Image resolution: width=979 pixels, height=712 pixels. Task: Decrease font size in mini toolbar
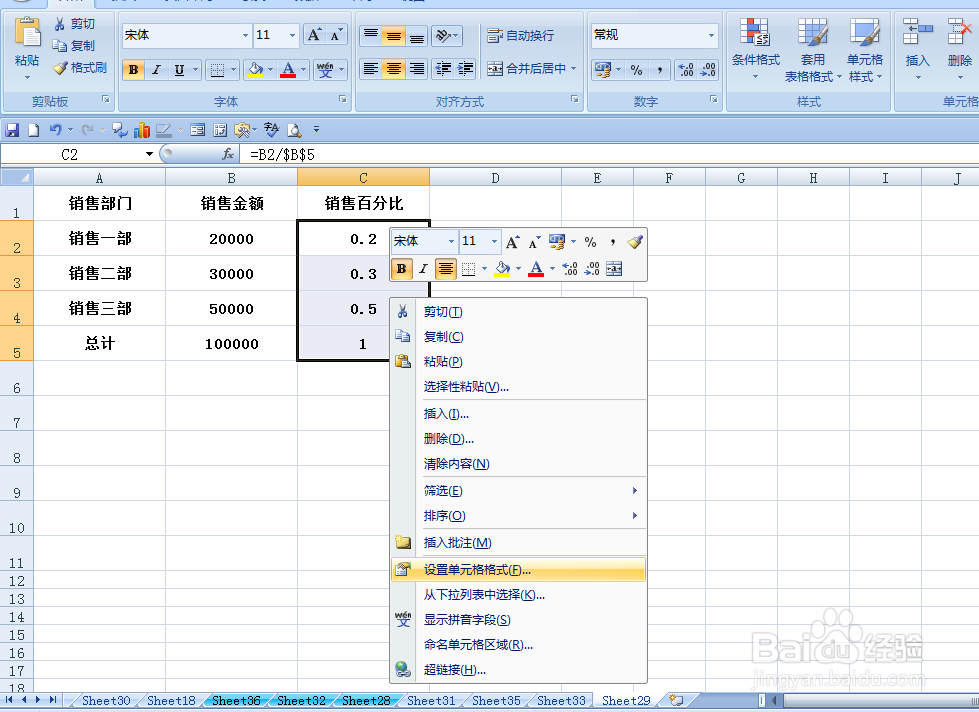tap(534, 241)
